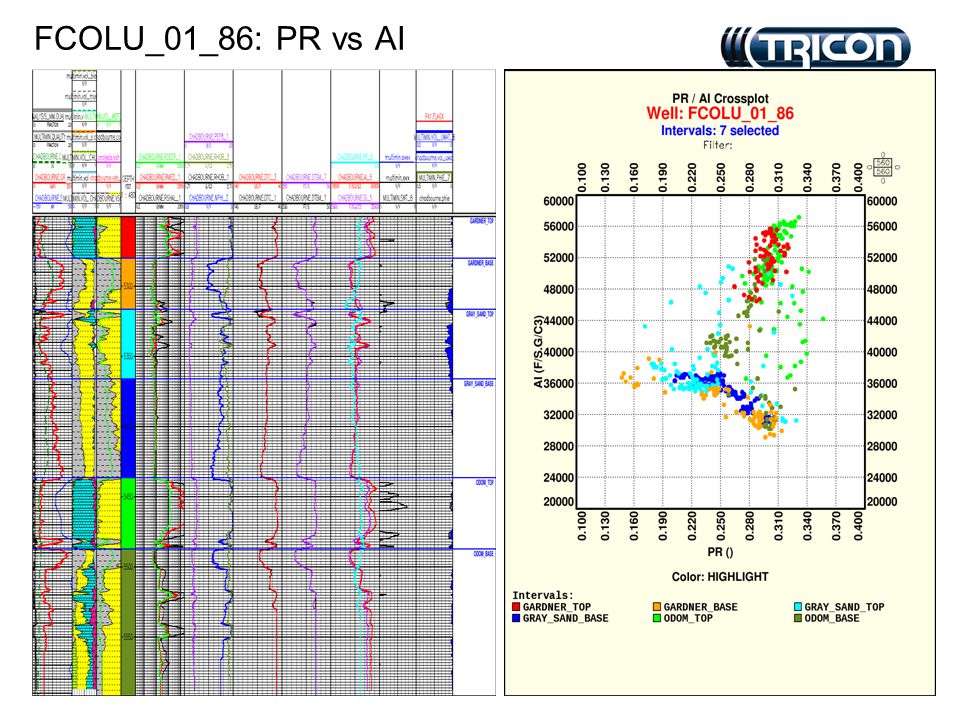Click the PAY.FLAGX track header

(x=434, y=116)
